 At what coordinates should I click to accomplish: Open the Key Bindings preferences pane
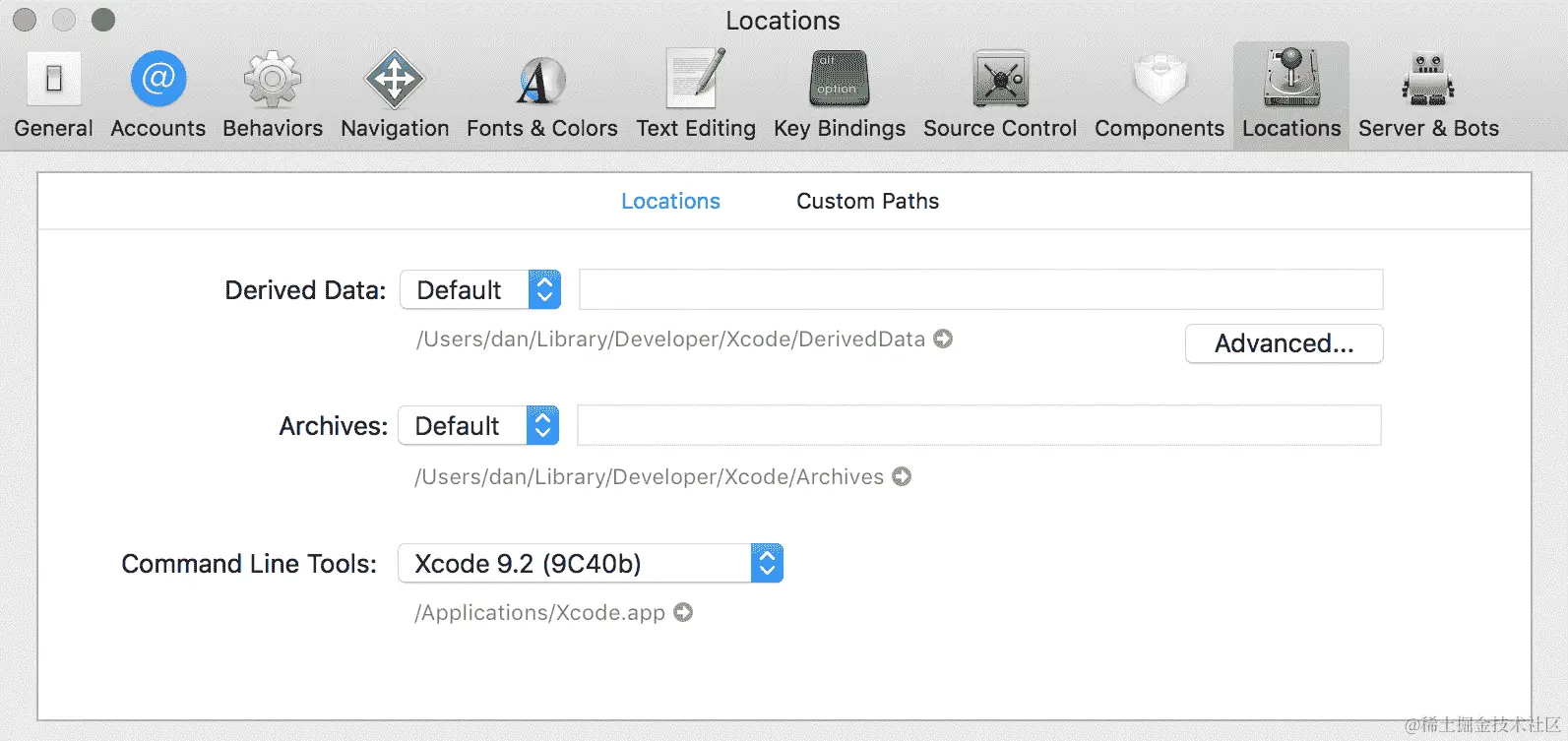pos(839,94)
